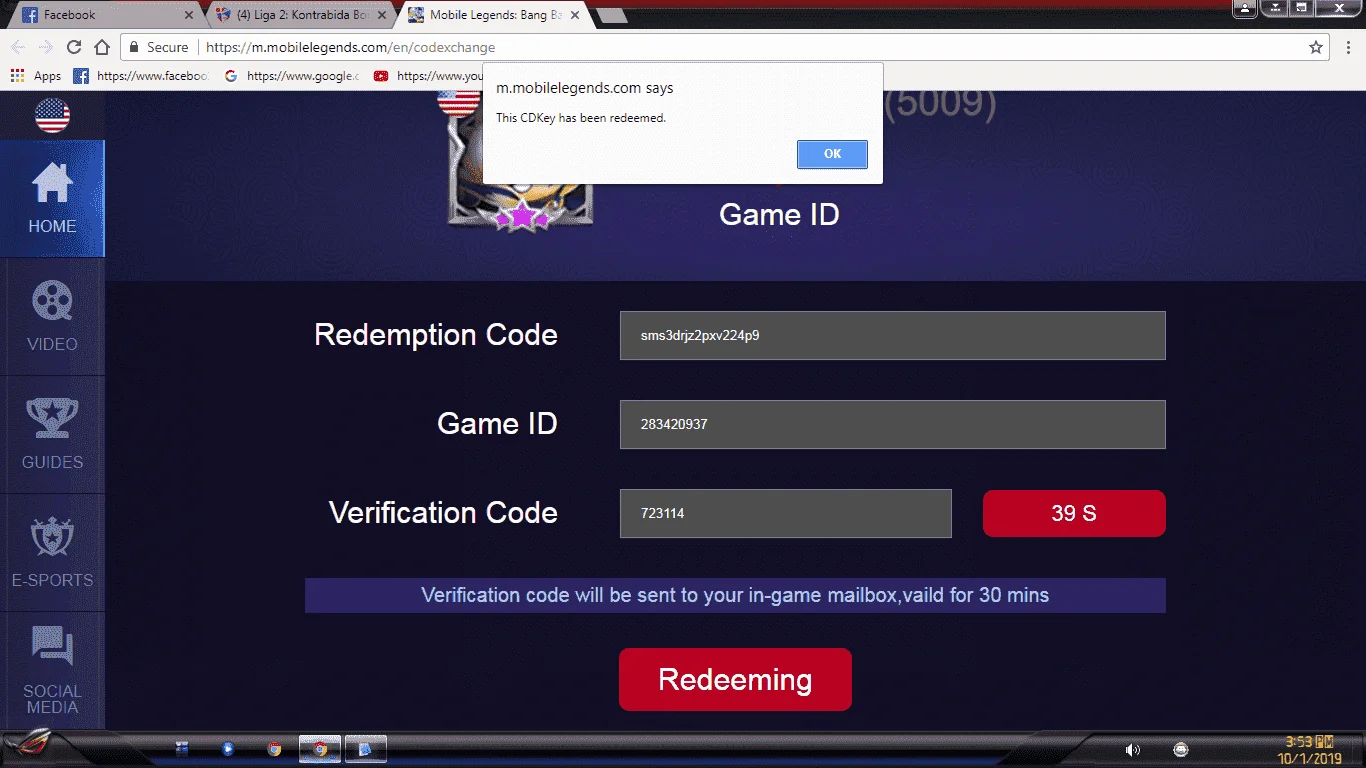
Task: Close the Mobile Legends tab
Action: (575, 15)
